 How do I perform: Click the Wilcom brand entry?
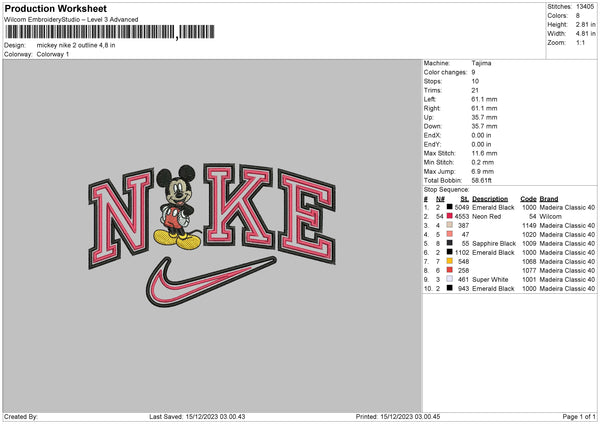(550, 217)
